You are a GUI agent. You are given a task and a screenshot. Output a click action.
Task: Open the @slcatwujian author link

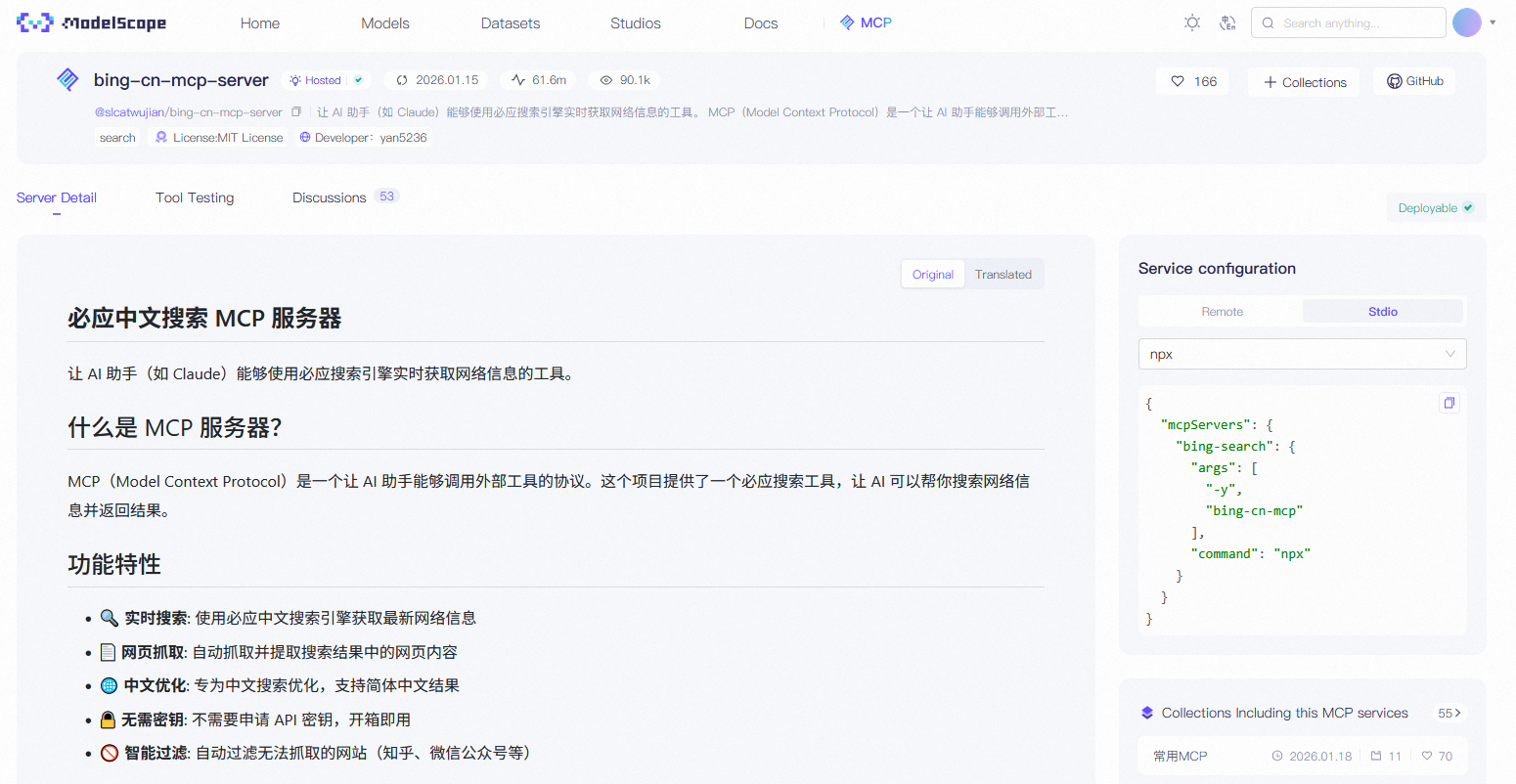pos(128,112)
